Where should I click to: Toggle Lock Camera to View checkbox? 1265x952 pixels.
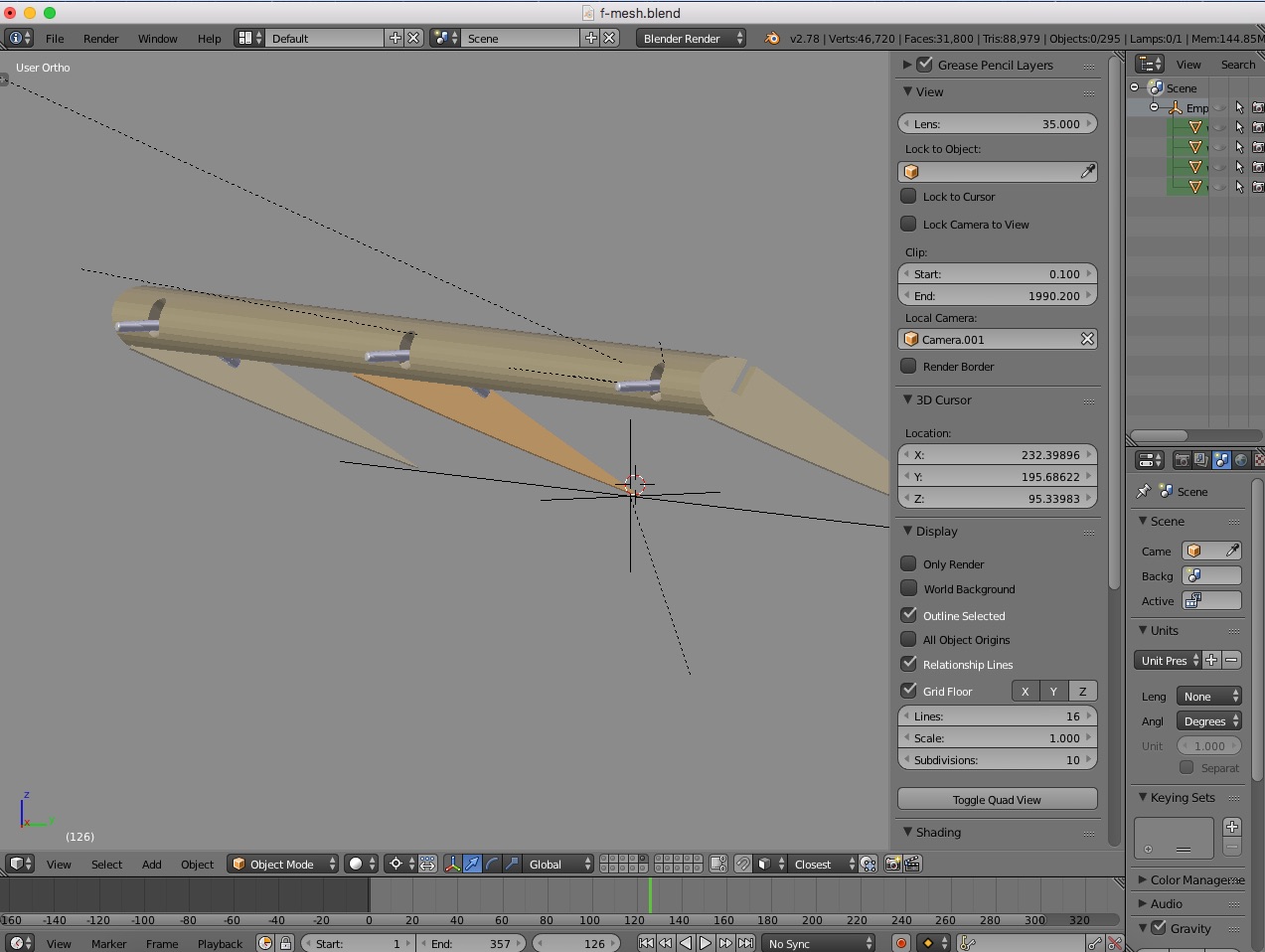908,224
